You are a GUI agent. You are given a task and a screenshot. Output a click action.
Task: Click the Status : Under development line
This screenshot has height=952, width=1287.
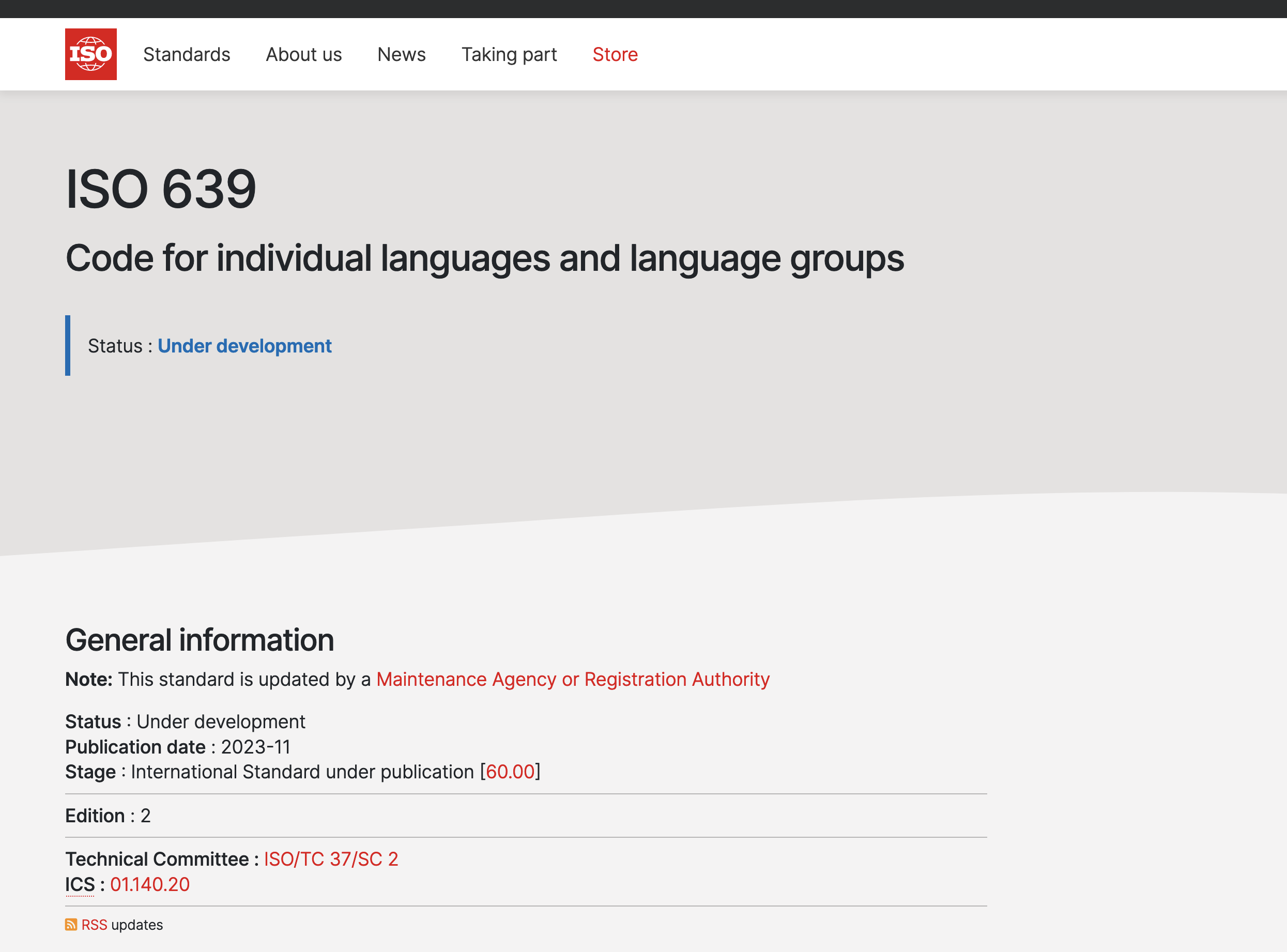coord(185,721)
